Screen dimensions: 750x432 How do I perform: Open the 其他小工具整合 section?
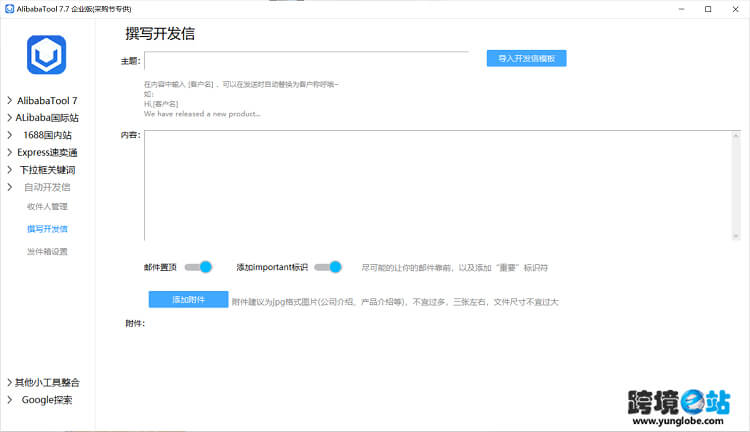click(47, 382)
